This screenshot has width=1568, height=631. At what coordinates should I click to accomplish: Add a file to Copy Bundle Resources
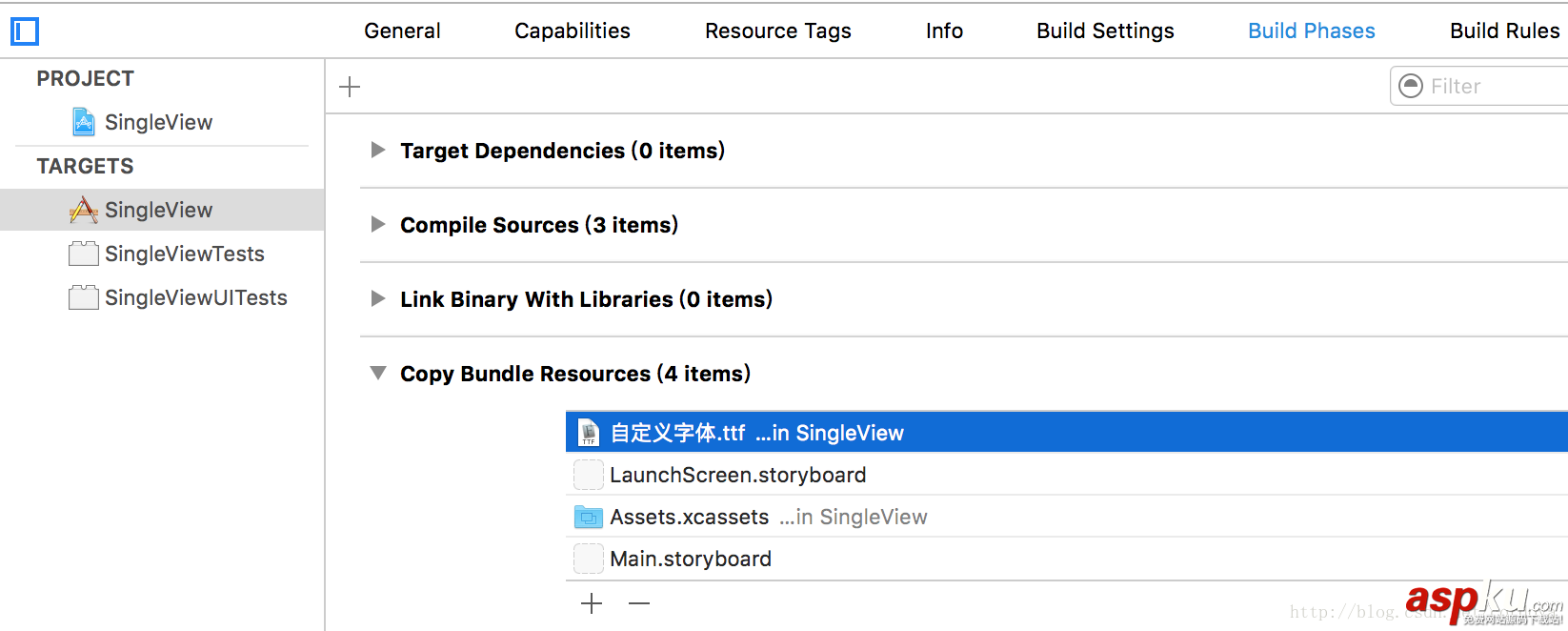point(592,603)
